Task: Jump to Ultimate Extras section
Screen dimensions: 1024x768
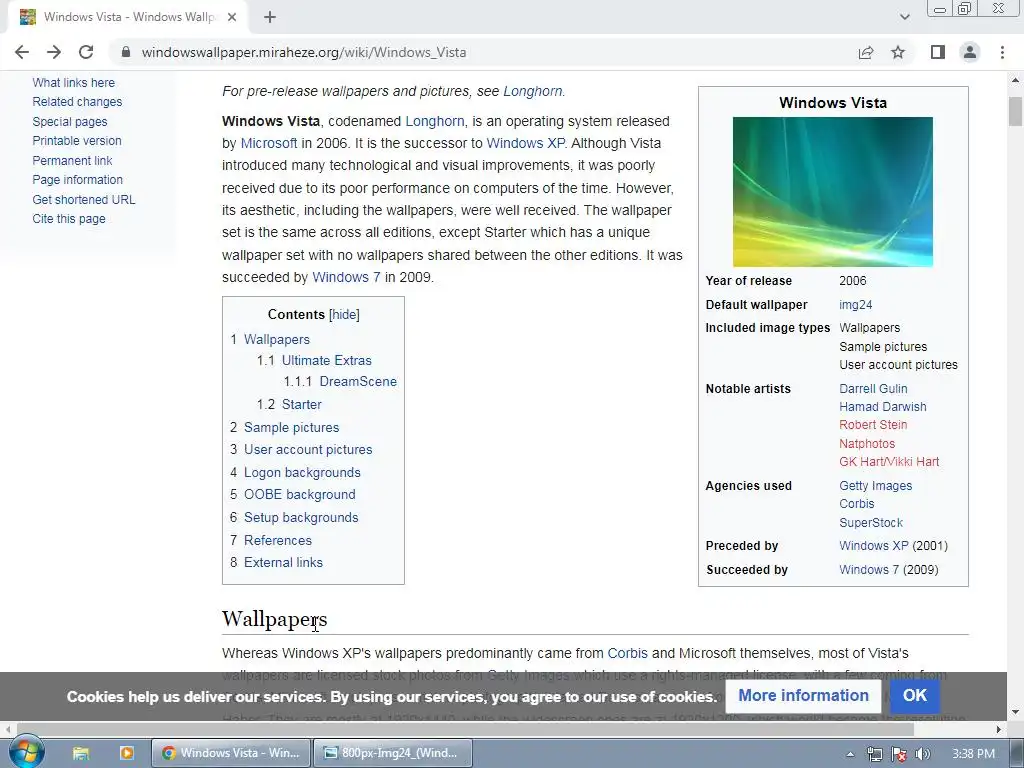Action: pos(326,360)
